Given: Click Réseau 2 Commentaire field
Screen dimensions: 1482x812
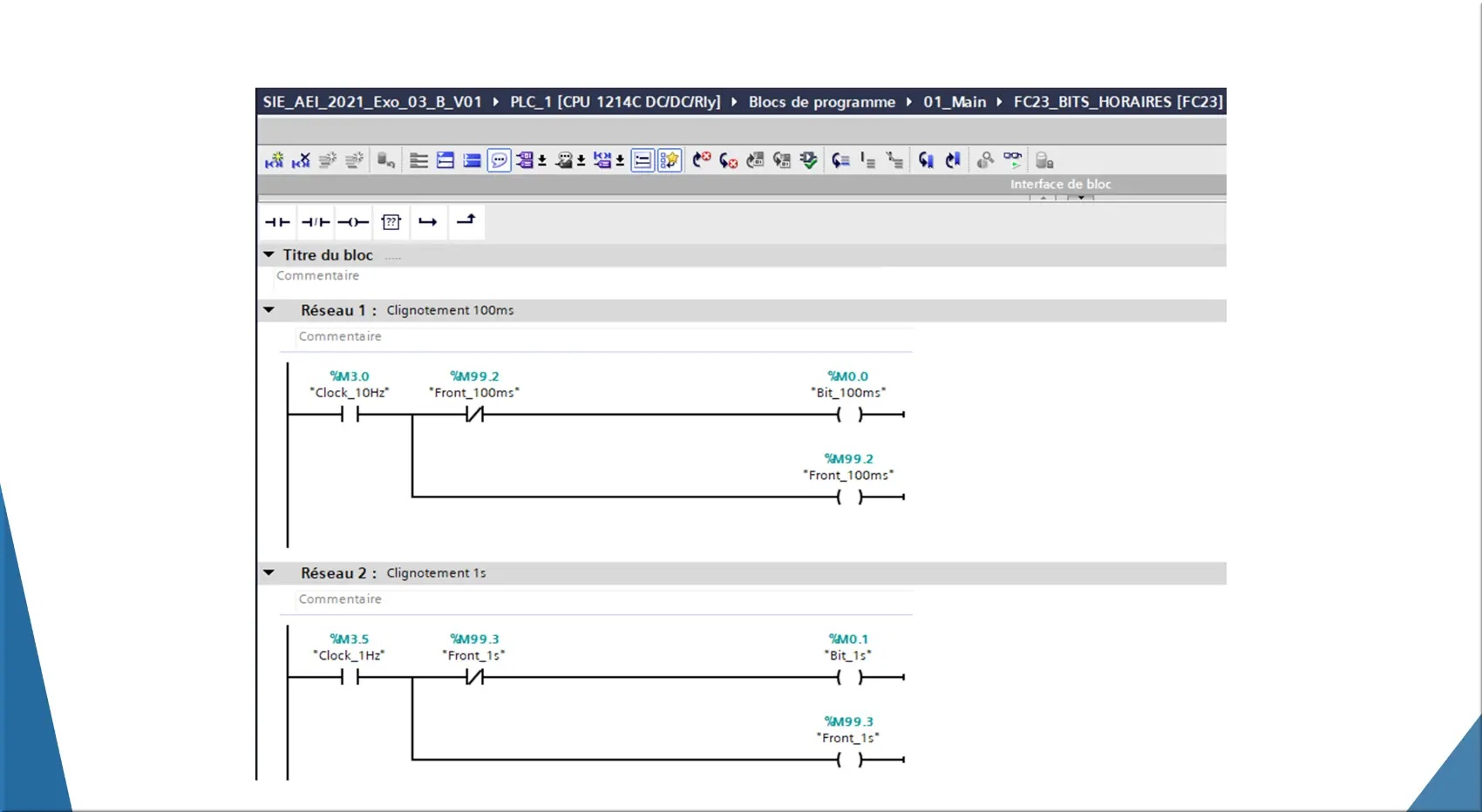Looking at the screenshot, I should 340,599.
